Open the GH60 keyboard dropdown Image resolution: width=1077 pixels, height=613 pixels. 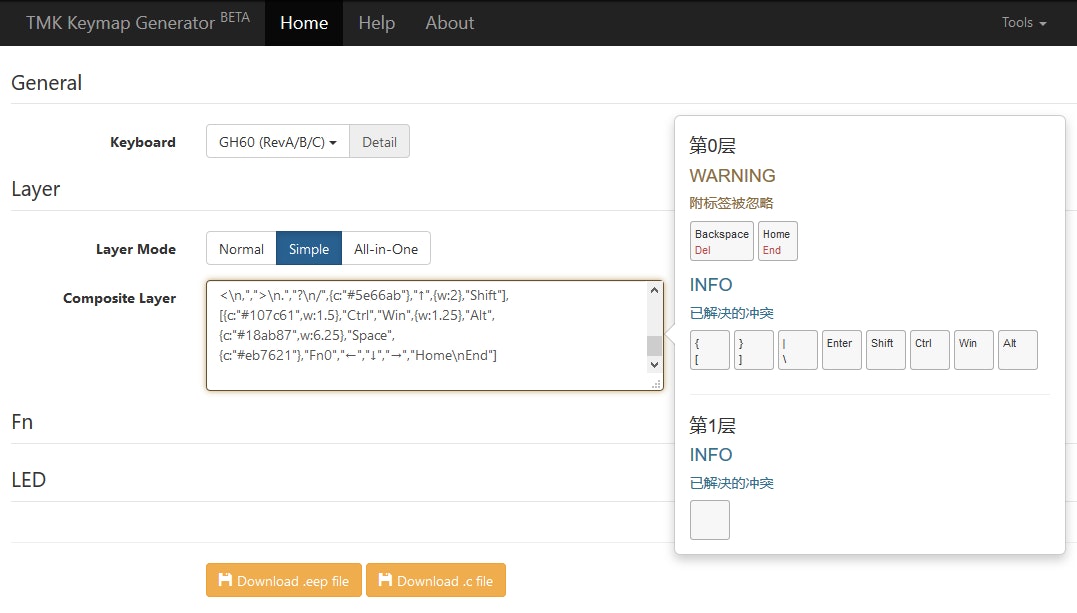pyautogui.click(x=277, y=142)
